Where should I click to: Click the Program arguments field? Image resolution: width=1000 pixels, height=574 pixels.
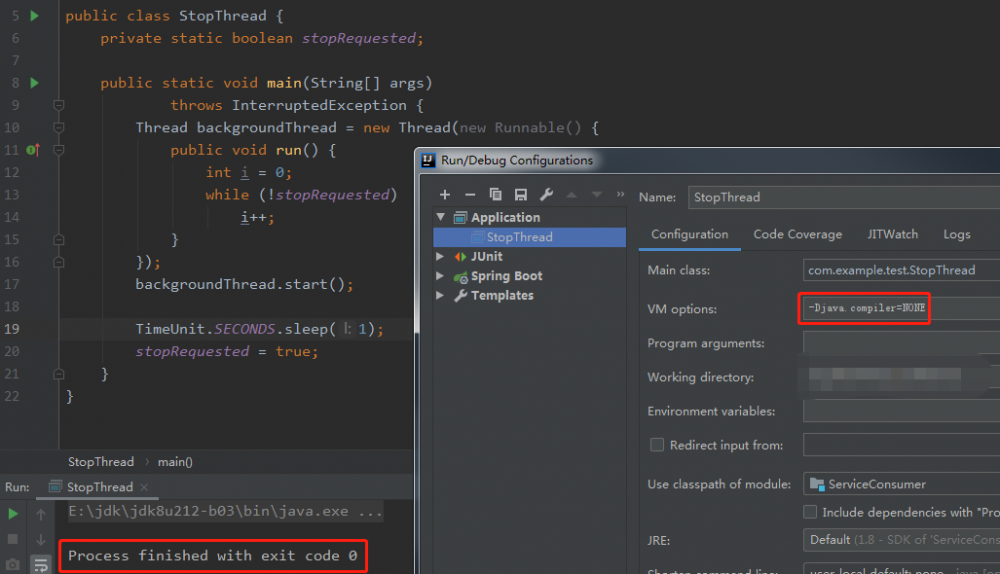click(x=901, y=342)
